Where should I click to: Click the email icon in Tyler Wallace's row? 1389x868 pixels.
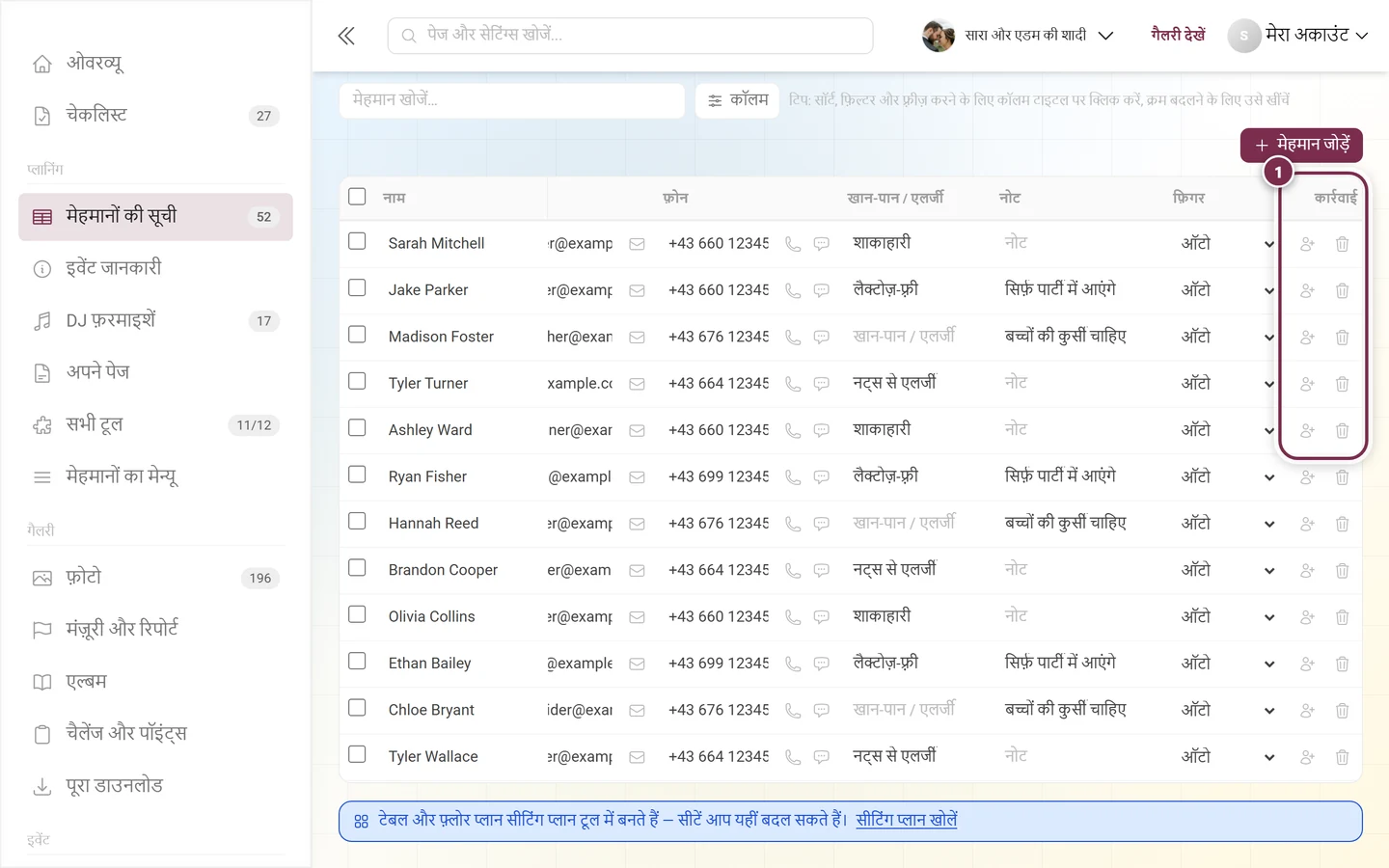[x=637, y=757]
